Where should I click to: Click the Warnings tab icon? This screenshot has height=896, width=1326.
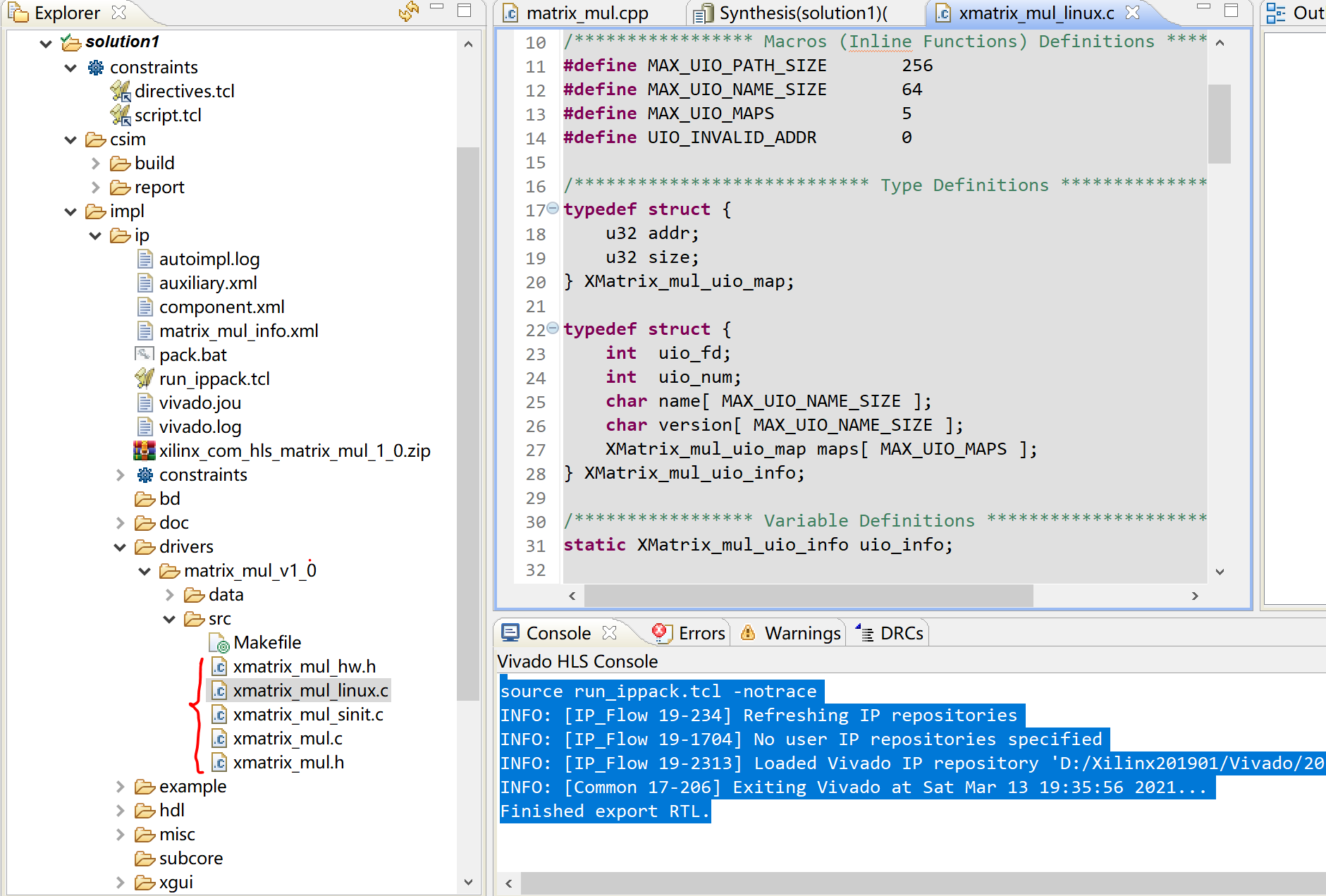coord(748,632)
